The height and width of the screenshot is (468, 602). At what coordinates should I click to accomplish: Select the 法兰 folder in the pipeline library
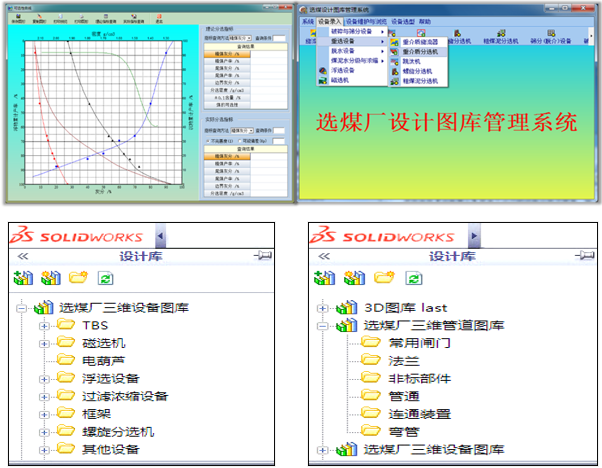pos(404,360)
